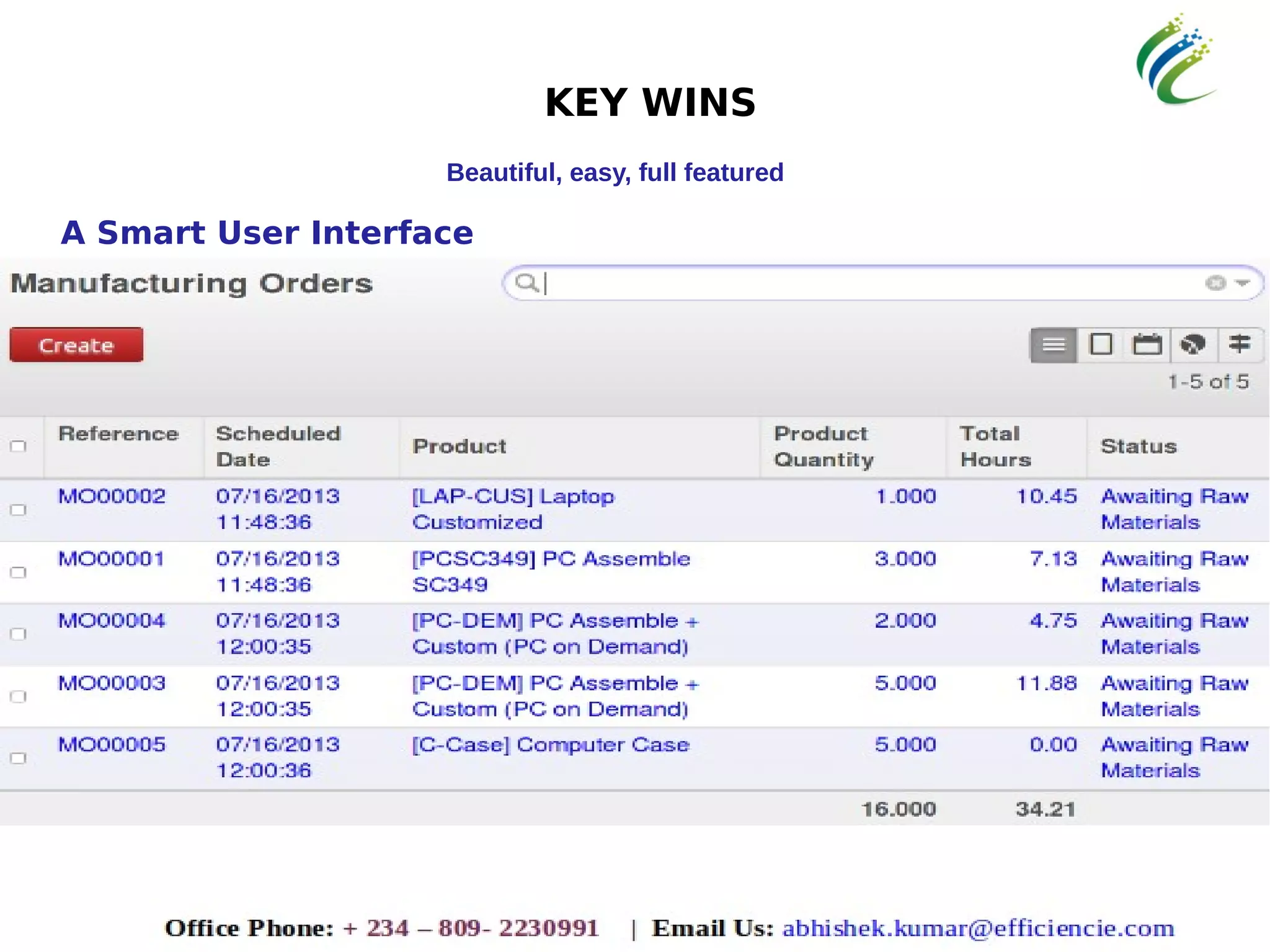Clear search with the x icon
Screen dimensions: 1270x952
(x=1215, y=283)
